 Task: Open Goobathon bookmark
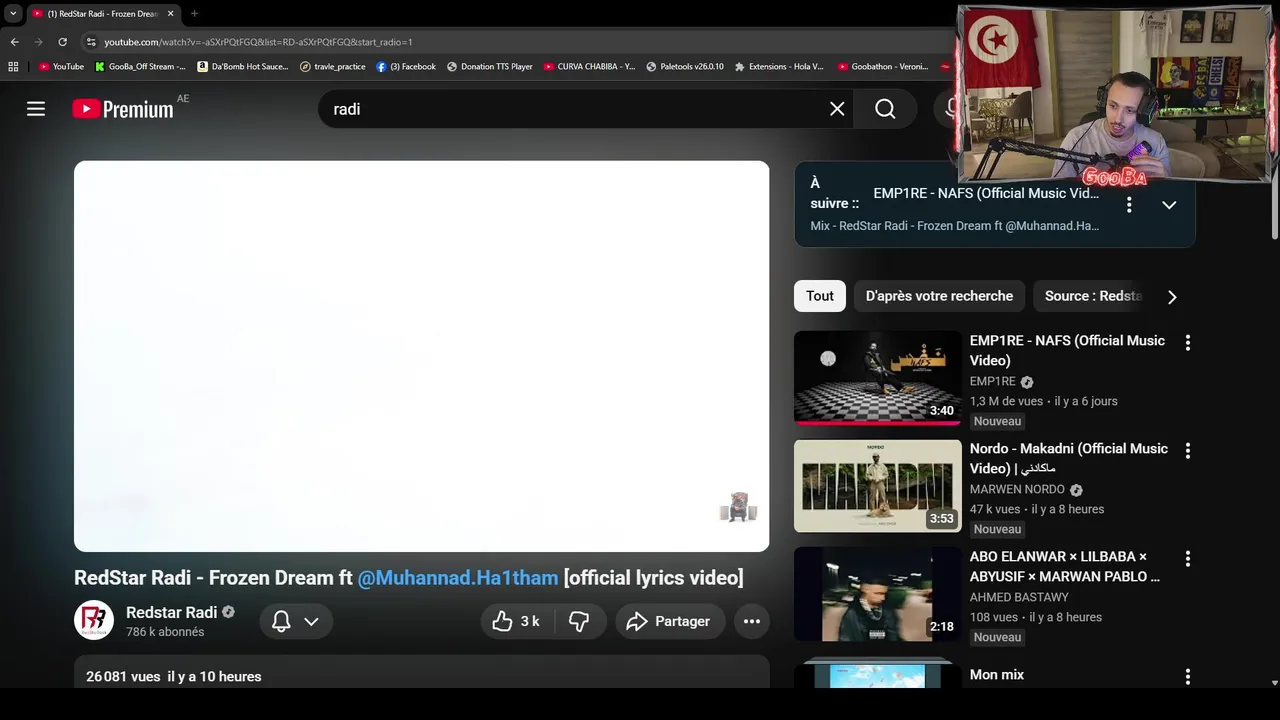point(883,67)
